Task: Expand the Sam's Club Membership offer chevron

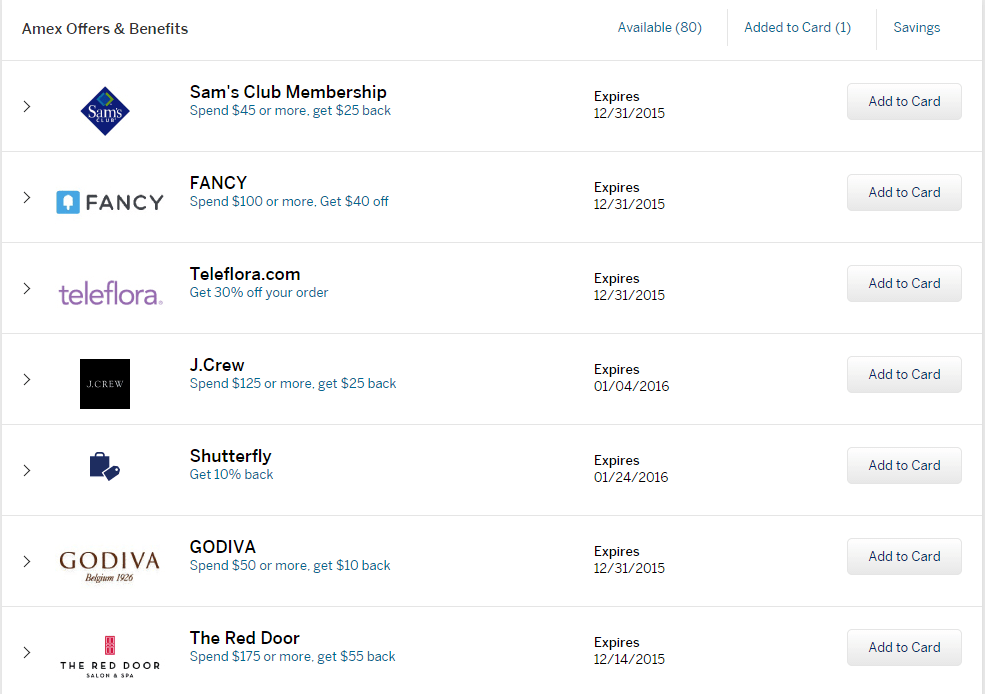Action: (27, 106)
